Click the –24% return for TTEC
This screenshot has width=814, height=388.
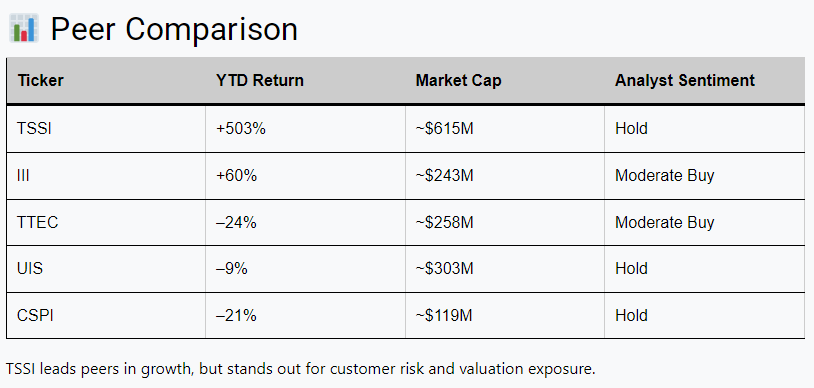coord(236,222)
